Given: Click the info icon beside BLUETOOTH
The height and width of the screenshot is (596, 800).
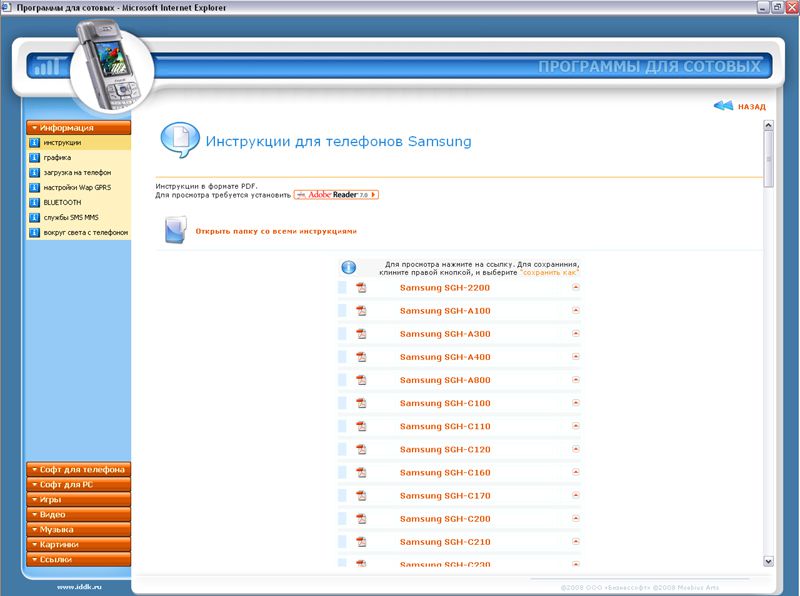Looking at the screenshot, I should pos(35,202).
